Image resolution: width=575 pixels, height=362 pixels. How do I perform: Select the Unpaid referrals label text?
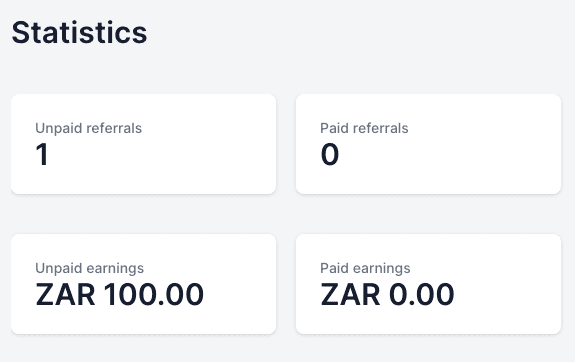[x=88, y=128]
